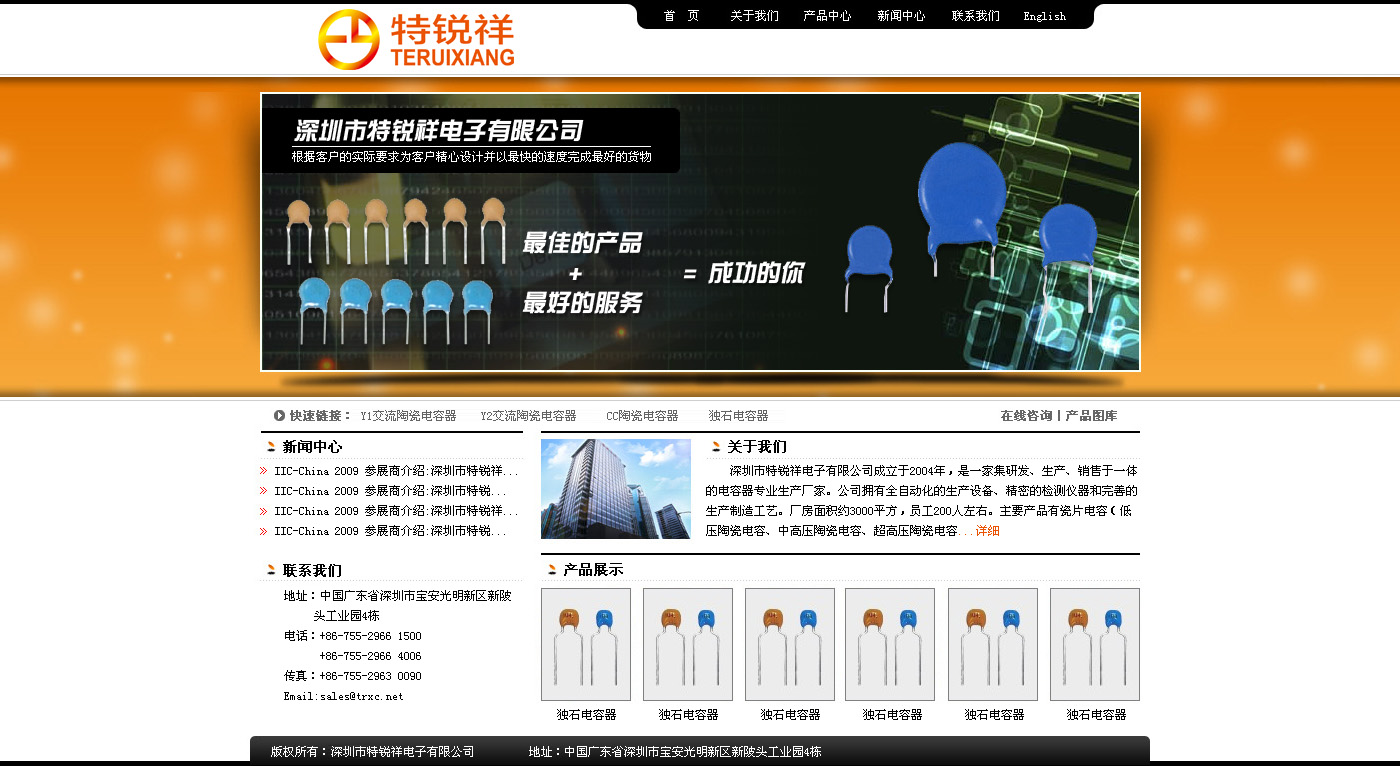1400x766 pixels.
Task: Open the 产品图库 gallery link
Action: 1091,416
